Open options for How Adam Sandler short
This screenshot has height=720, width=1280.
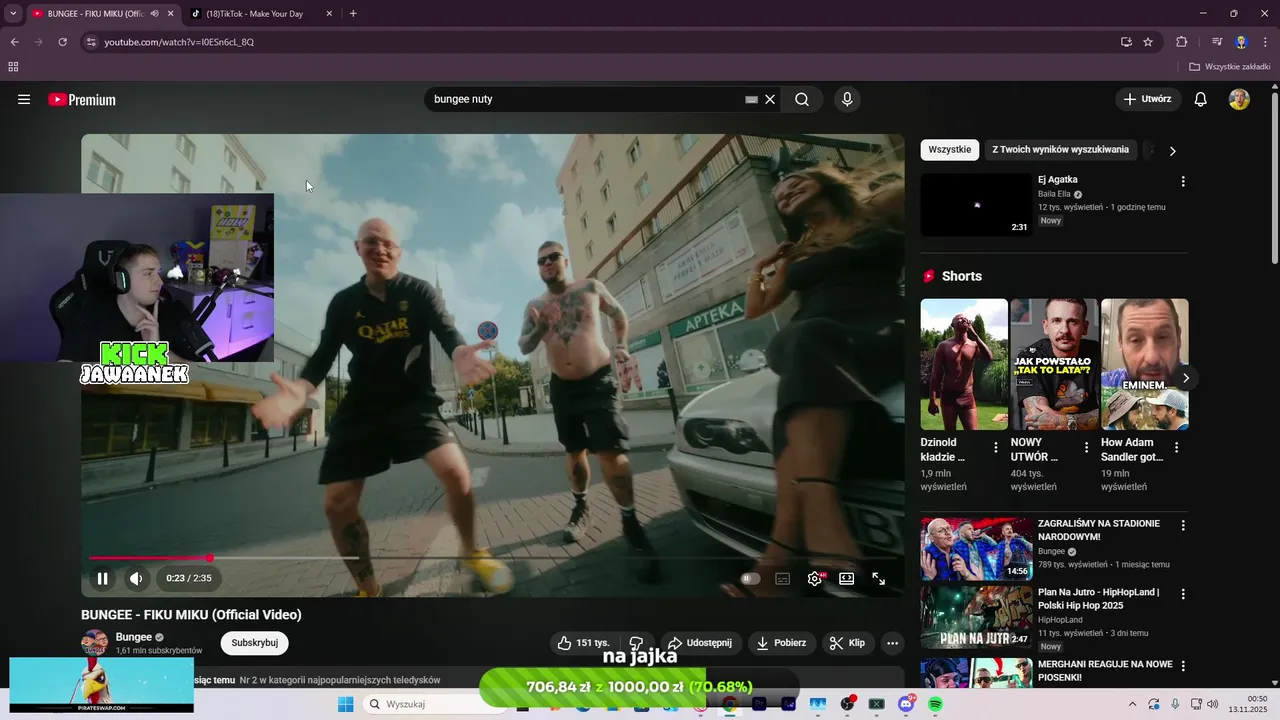click(1176, 448)
